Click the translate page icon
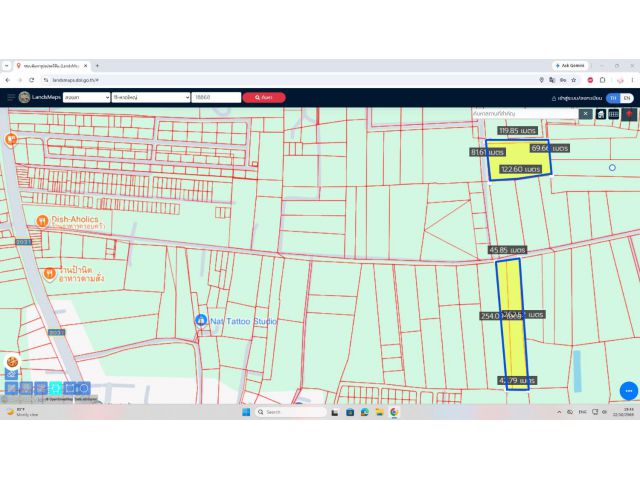 (x=552, y=80)
